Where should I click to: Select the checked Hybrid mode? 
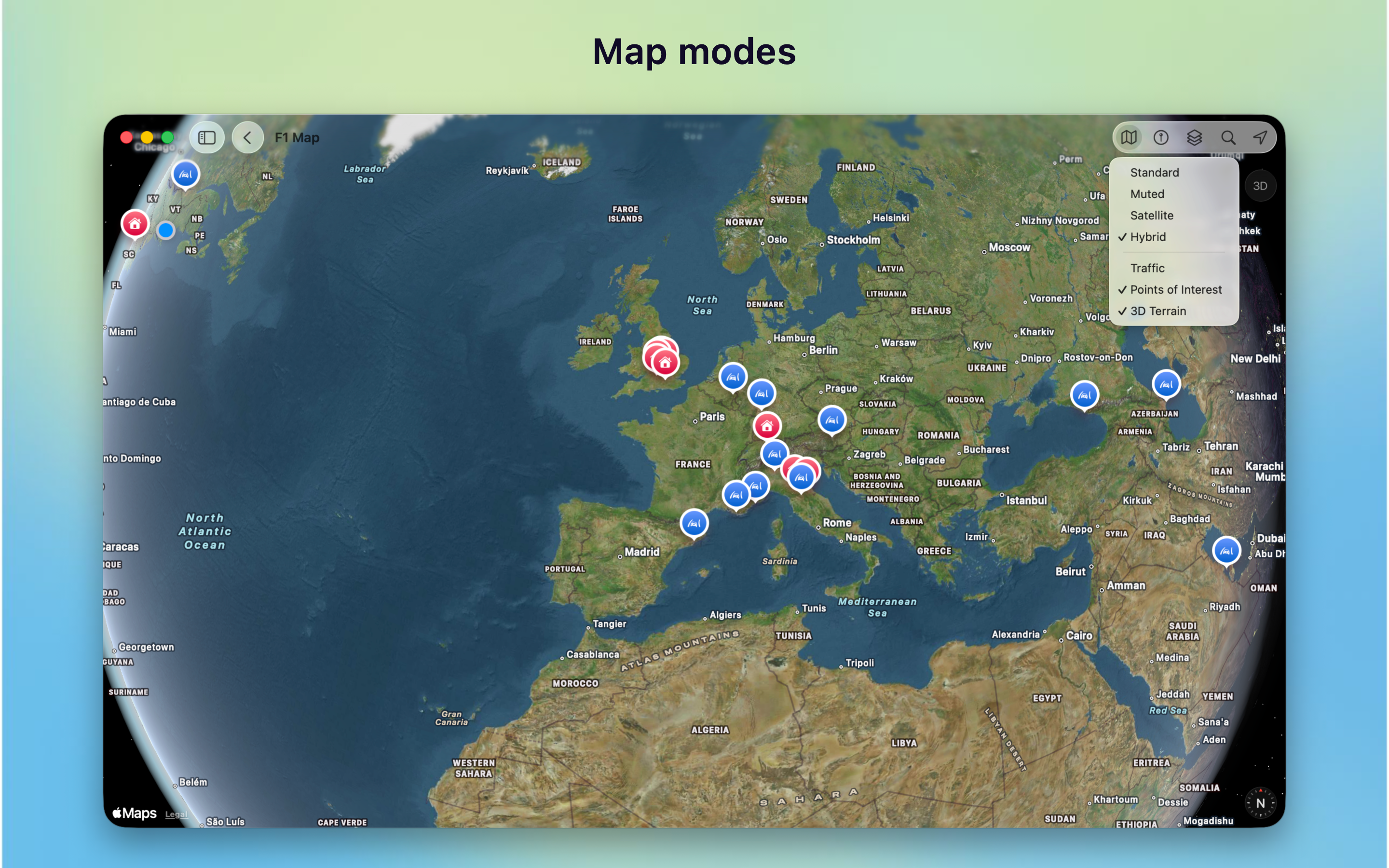[x=1173, y=237]
